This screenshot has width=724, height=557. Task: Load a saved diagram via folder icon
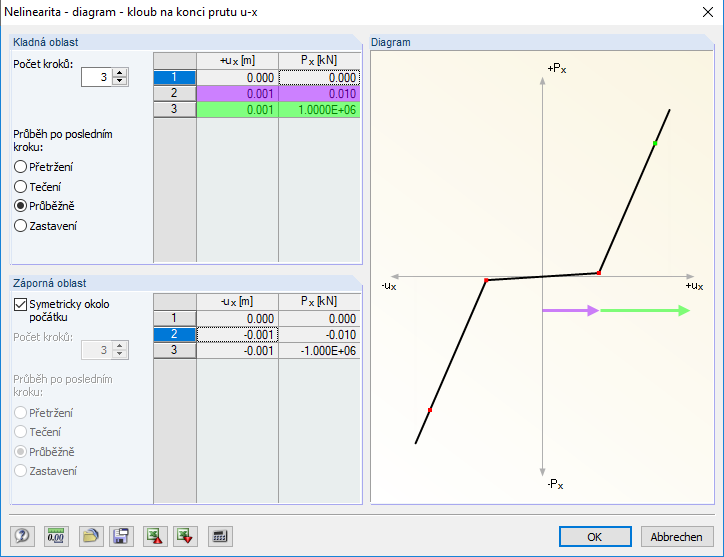91,536
